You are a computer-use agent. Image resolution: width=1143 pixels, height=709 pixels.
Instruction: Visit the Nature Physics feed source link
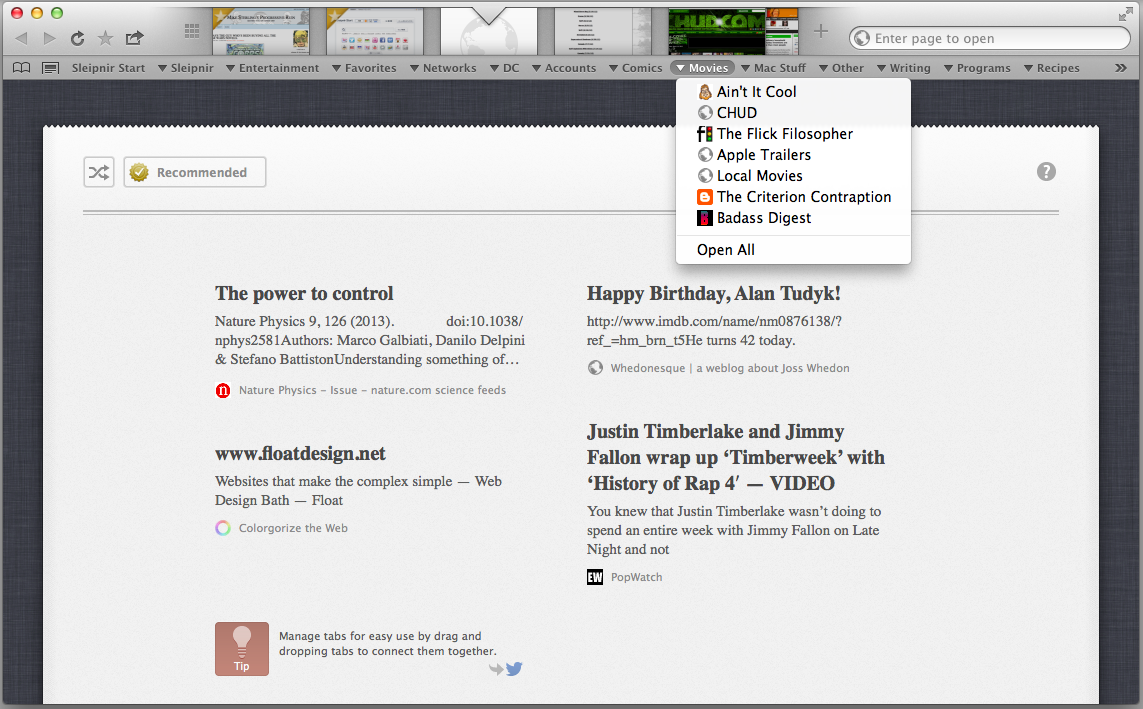[x=372, y=391]
